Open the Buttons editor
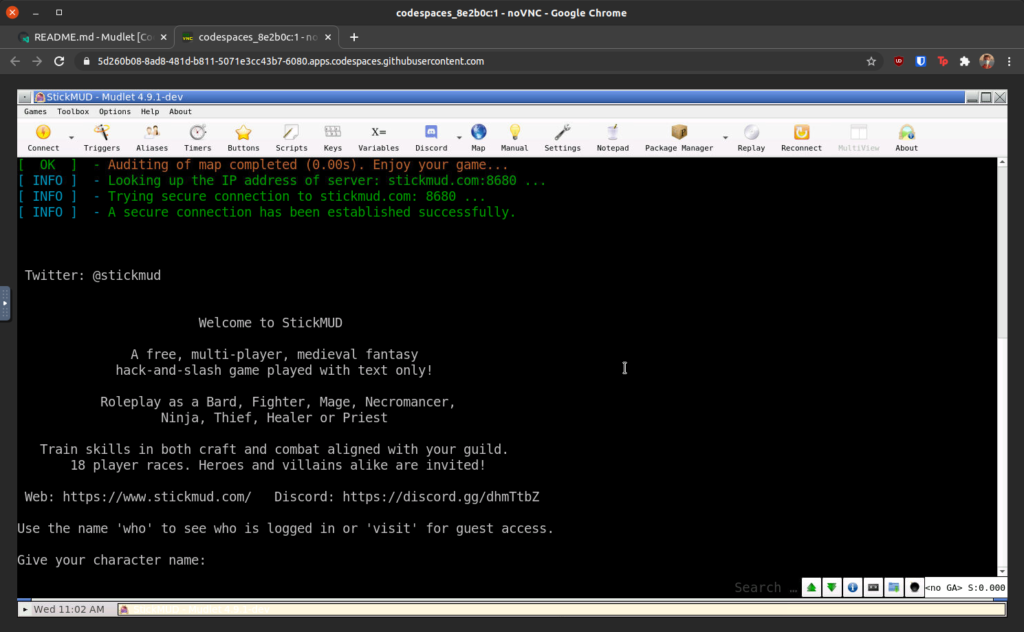This screenshot has width=1024, height=632. (x=243, y=138)
